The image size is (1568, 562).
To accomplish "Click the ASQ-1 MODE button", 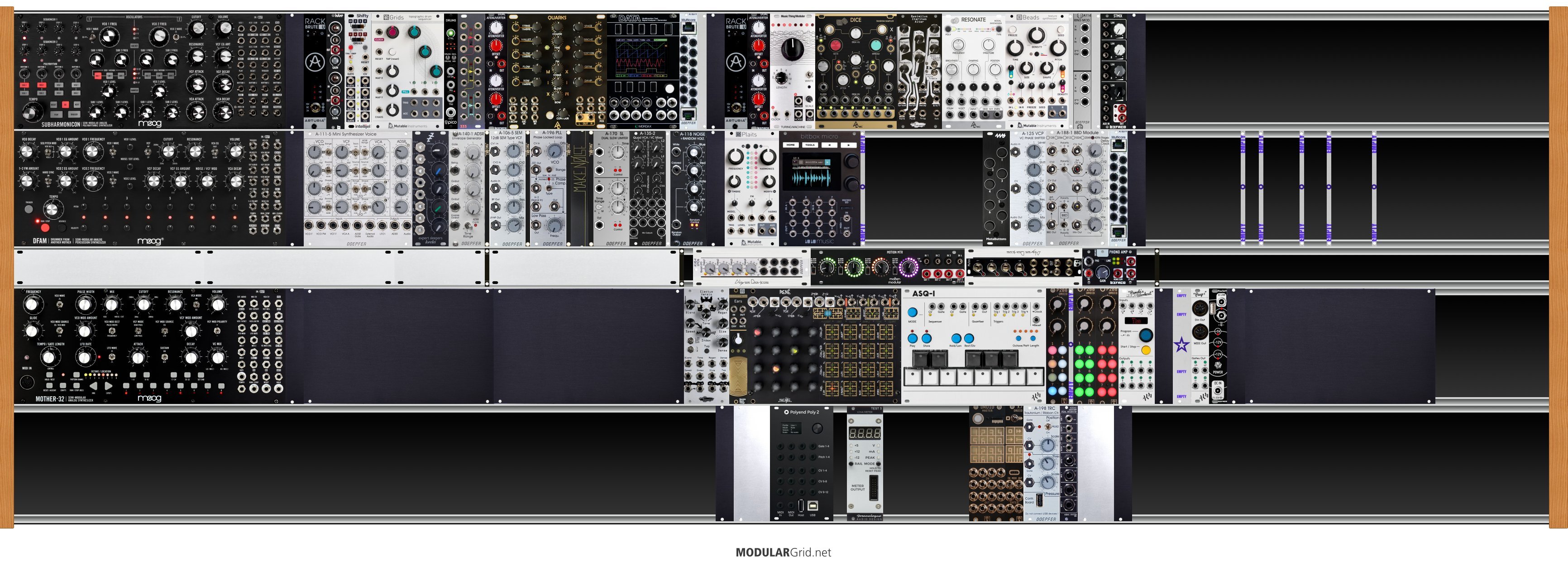I will tap(913, 312).
